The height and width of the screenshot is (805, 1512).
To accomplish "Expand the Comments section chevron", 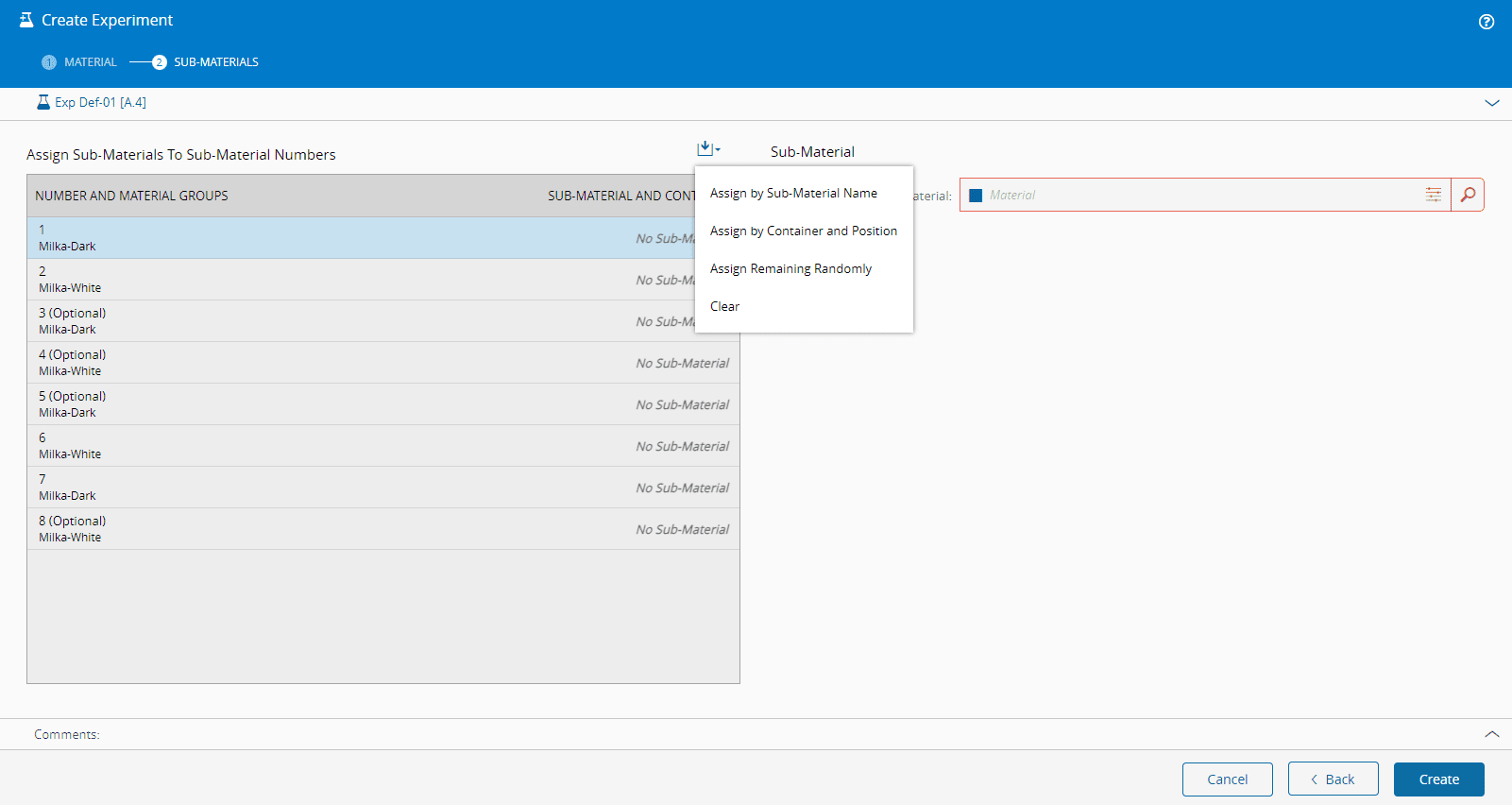I will [x=1491, y=734].
